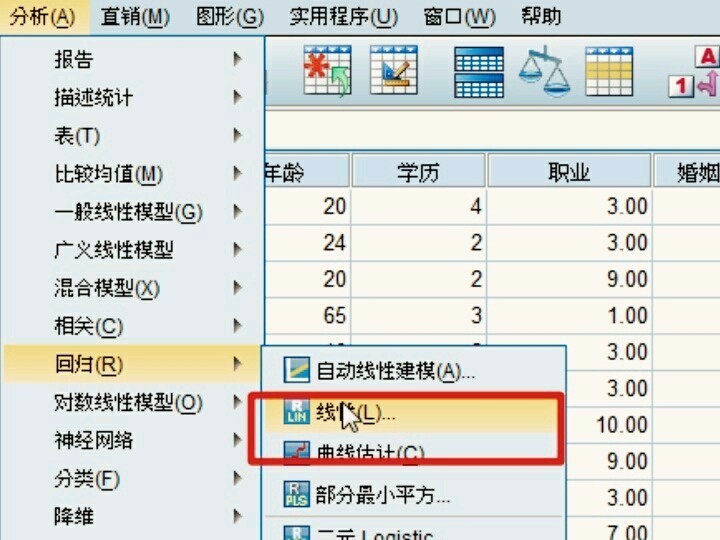Open the 实用程序(U) menu
This screenshot has height=540, width=720.
click(344, 17)
